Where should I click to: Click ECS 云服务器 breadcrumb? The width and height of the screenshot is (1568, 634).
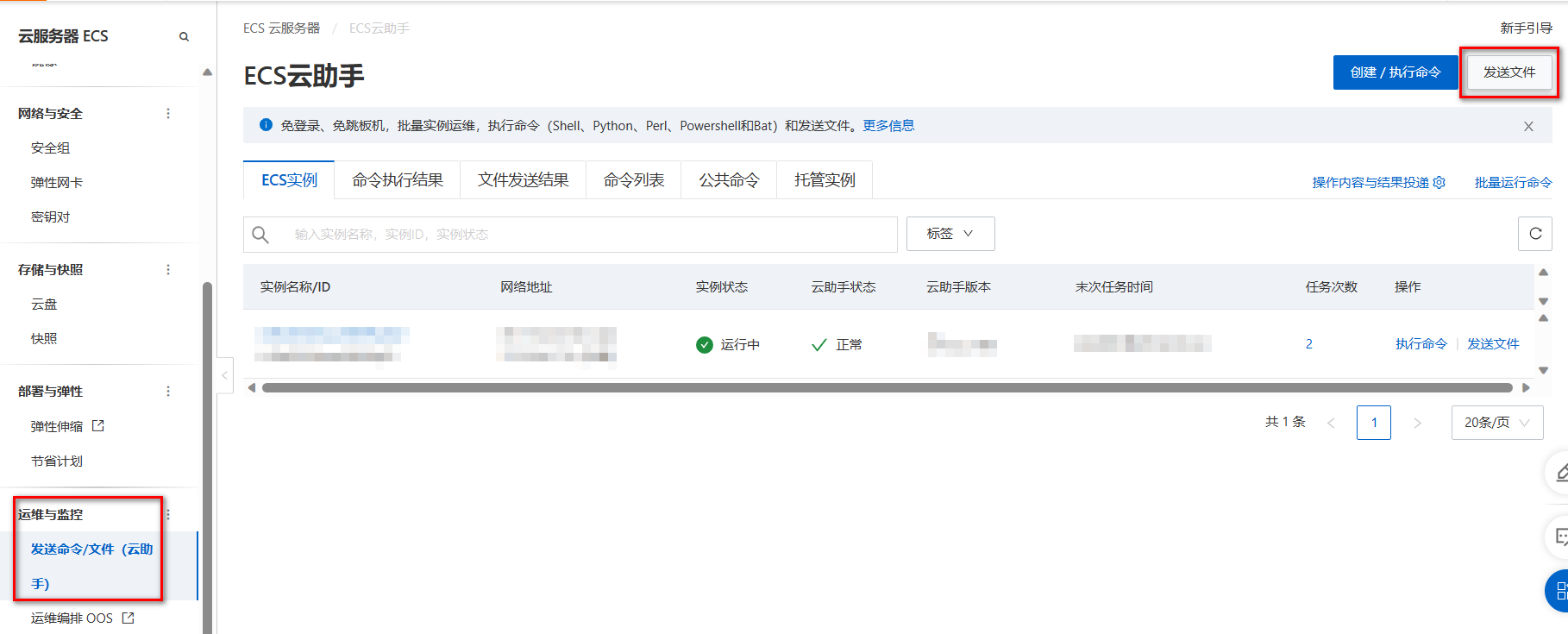click(x=281, y=28)
